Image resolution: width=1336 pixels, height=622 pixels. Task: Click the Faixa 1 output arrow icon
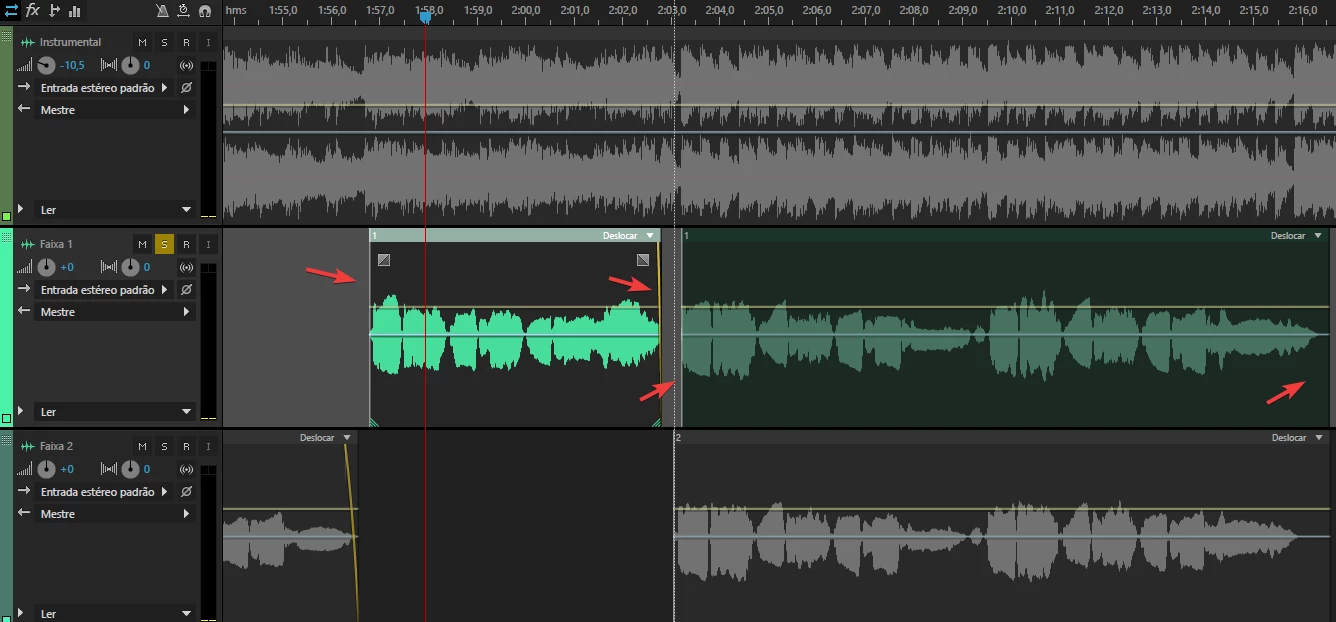pos(24,311)
